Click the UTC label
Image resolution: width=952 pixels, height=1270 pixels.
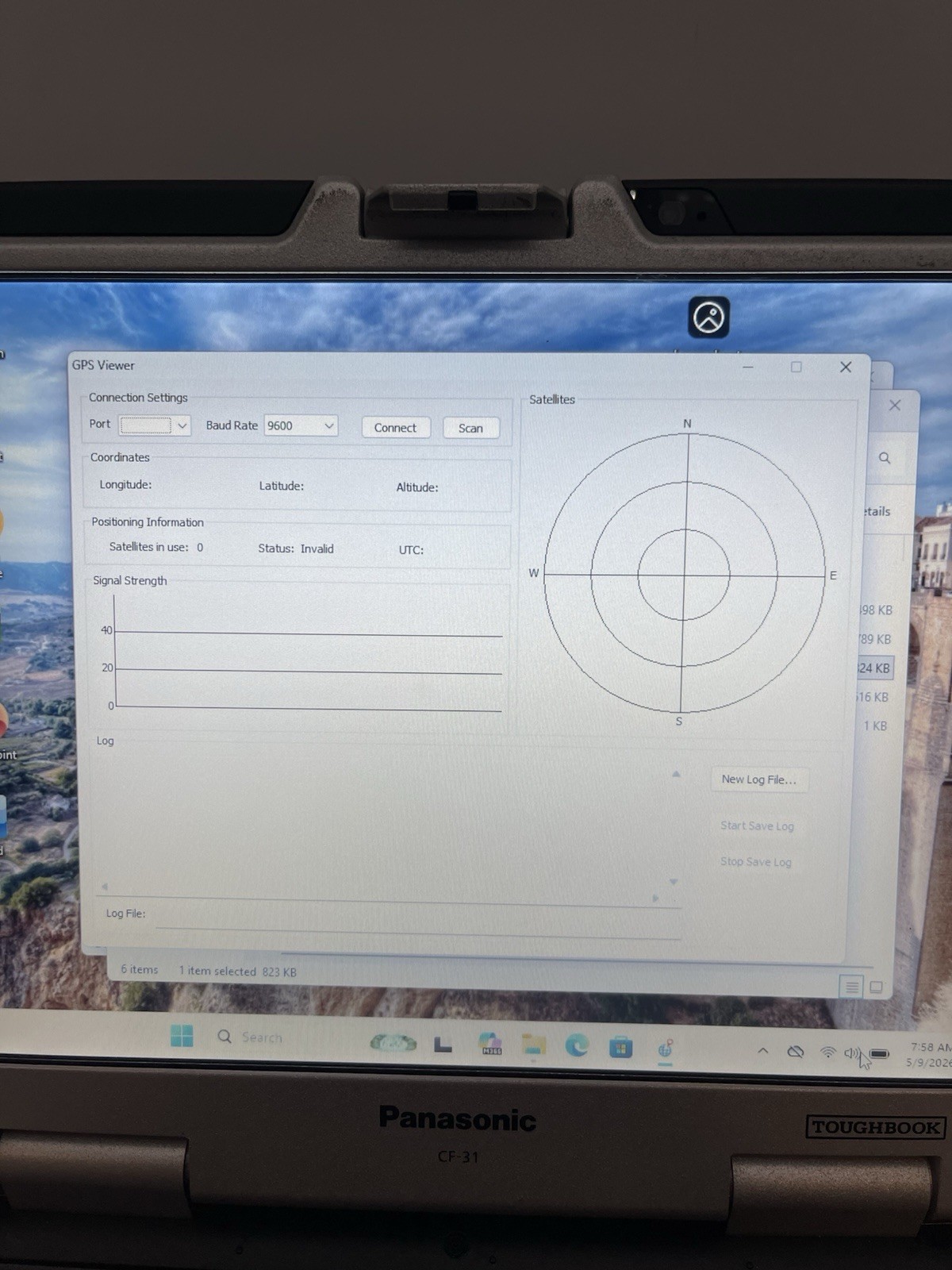click(411, 549)
